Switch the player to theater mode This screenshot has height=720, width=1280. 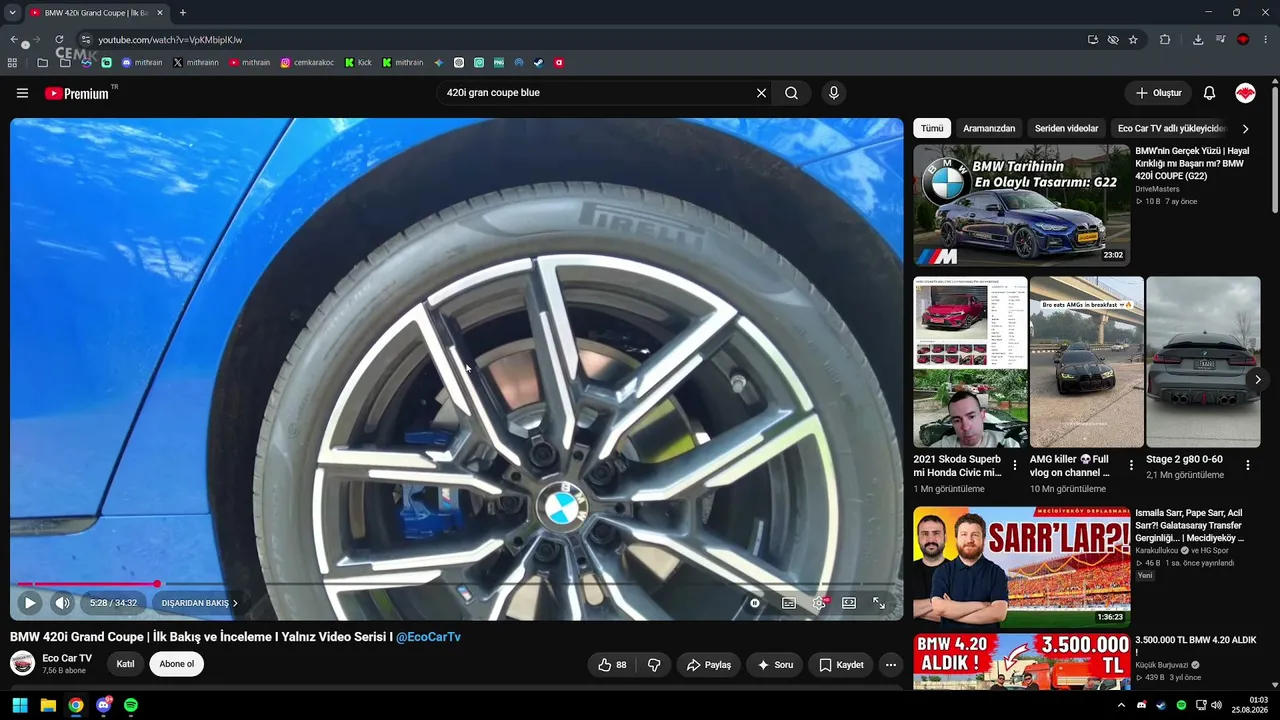pyautogui.click(x=849, y=603)
